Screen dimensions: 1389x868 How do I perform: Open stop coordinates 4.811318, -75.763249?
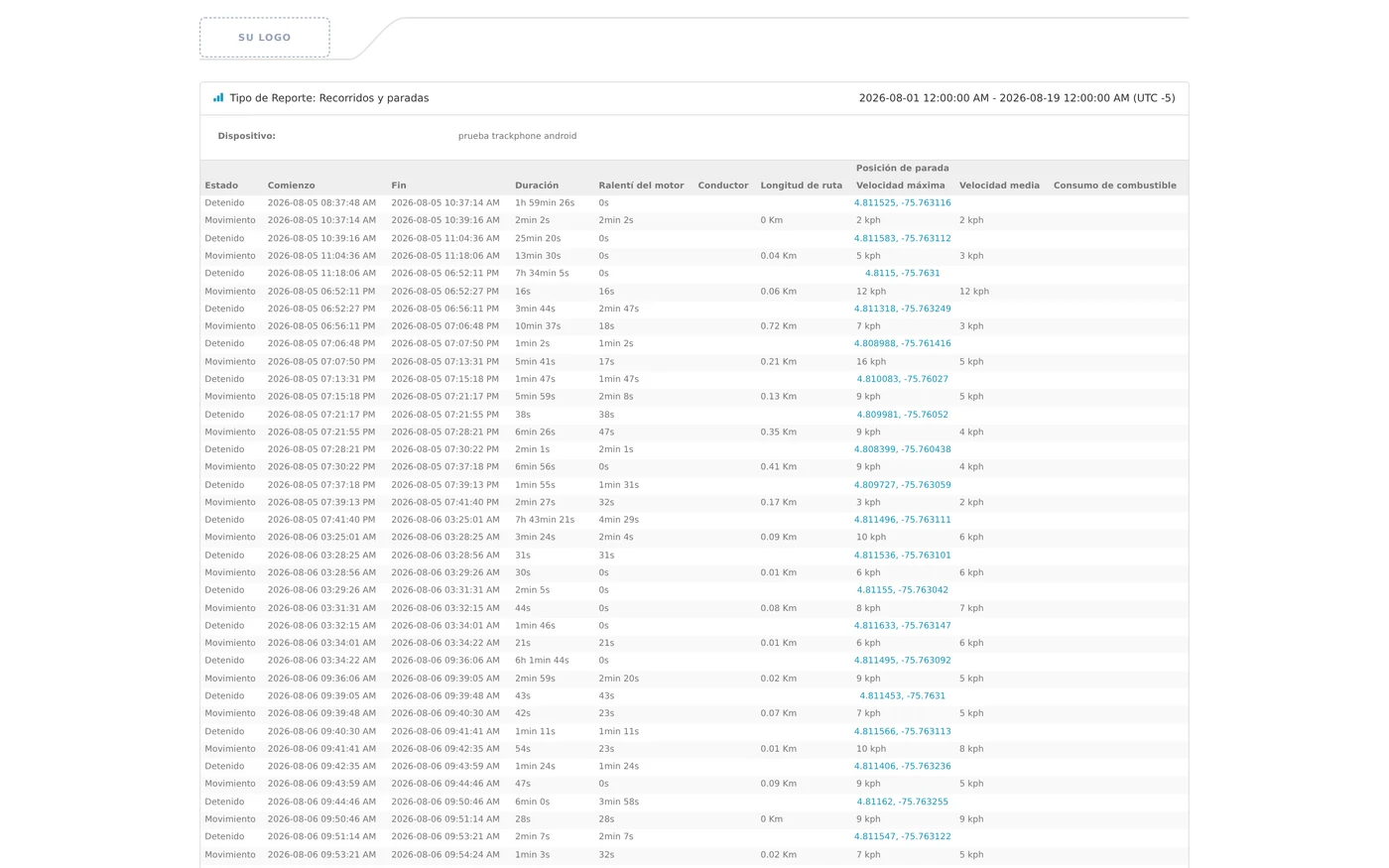tap(902, 309)
